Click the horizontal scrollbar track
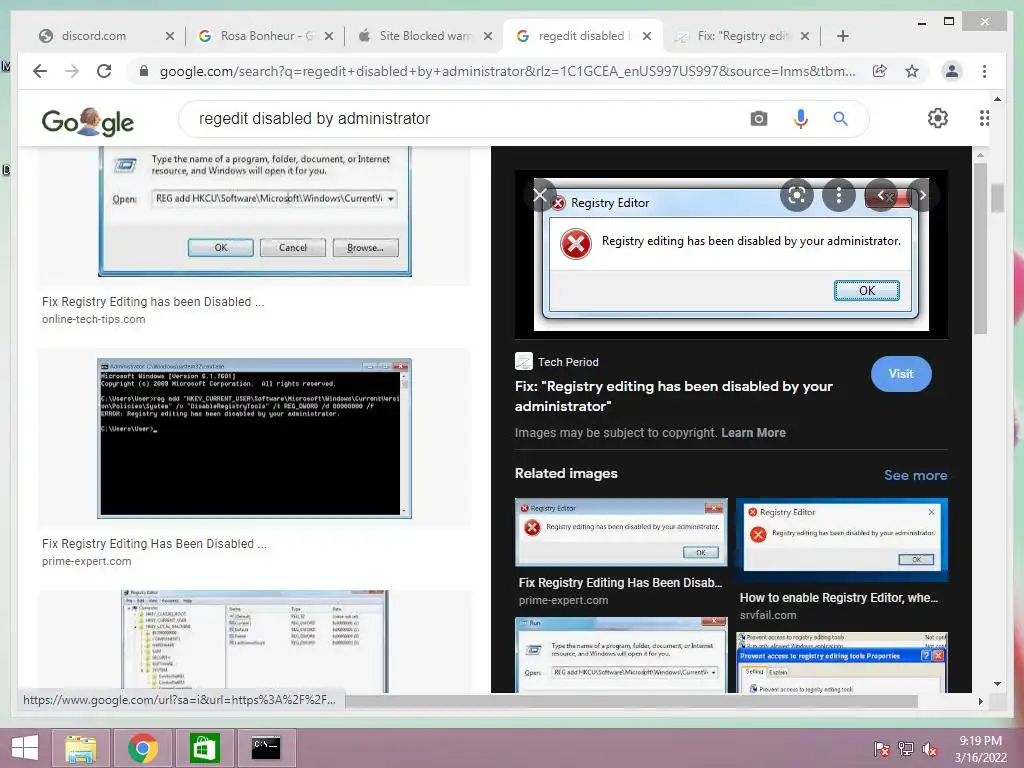The width and height of the screenshot is (1024, 768). (x=631, y=701)
